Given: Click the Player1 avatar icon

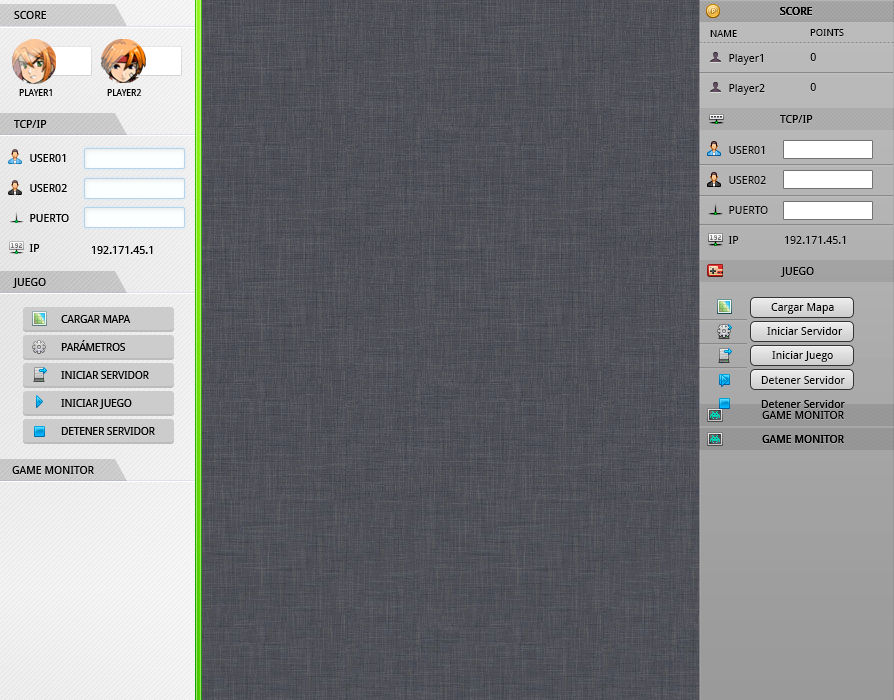Looking at the screenshot, I should point(36,61).
